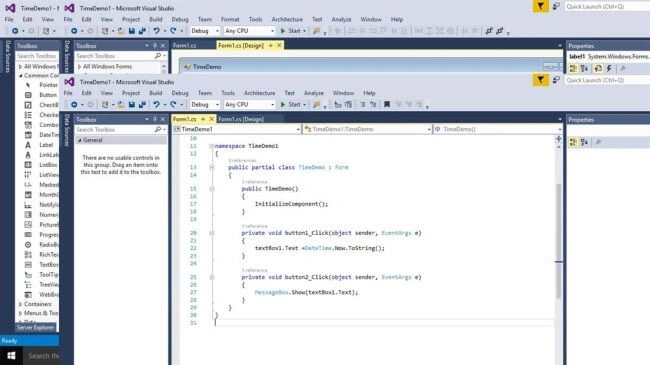Viewport: 650px width, 365px height.
Task: Open Server Explorer tab at bottom left
Action: 35,327
